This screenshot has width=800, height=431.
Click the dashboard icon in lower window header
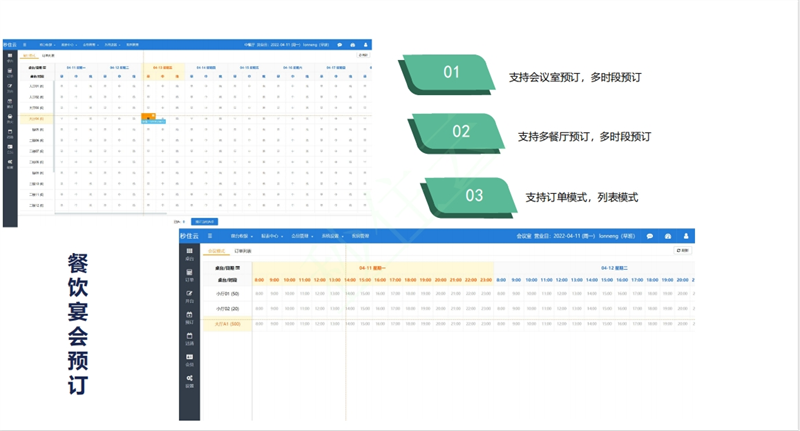pyautogui.click(x=668, y=237)
